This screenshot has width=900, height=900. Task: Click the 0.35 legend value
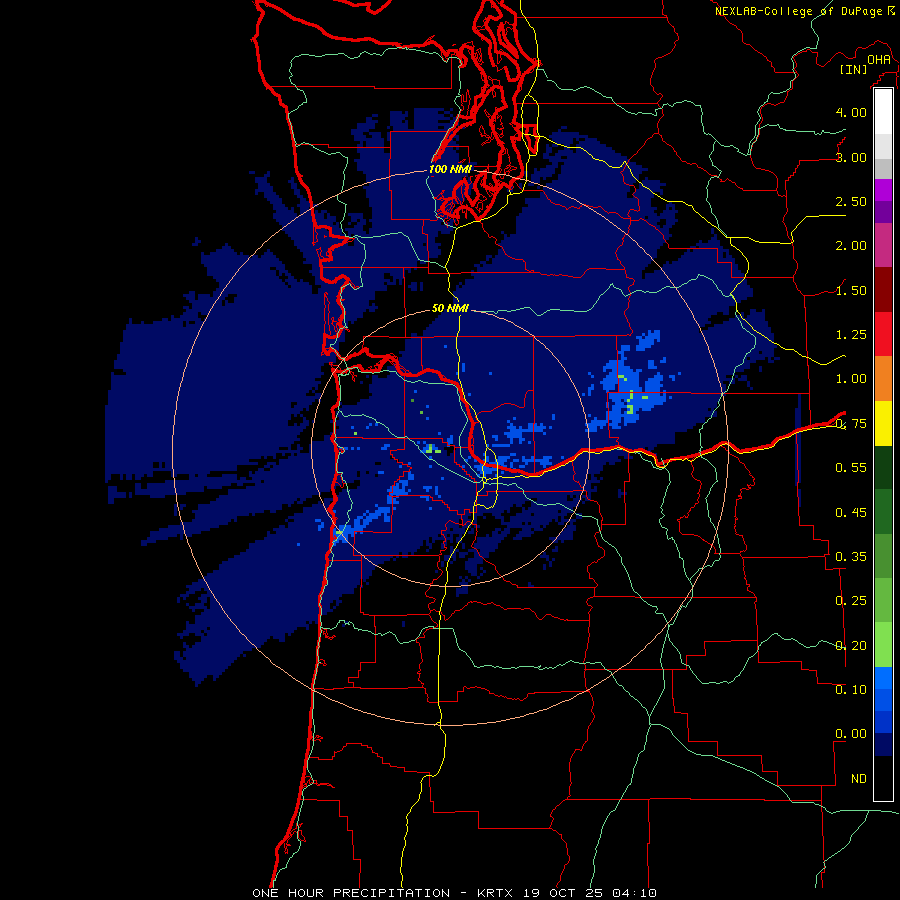point(851,557)
